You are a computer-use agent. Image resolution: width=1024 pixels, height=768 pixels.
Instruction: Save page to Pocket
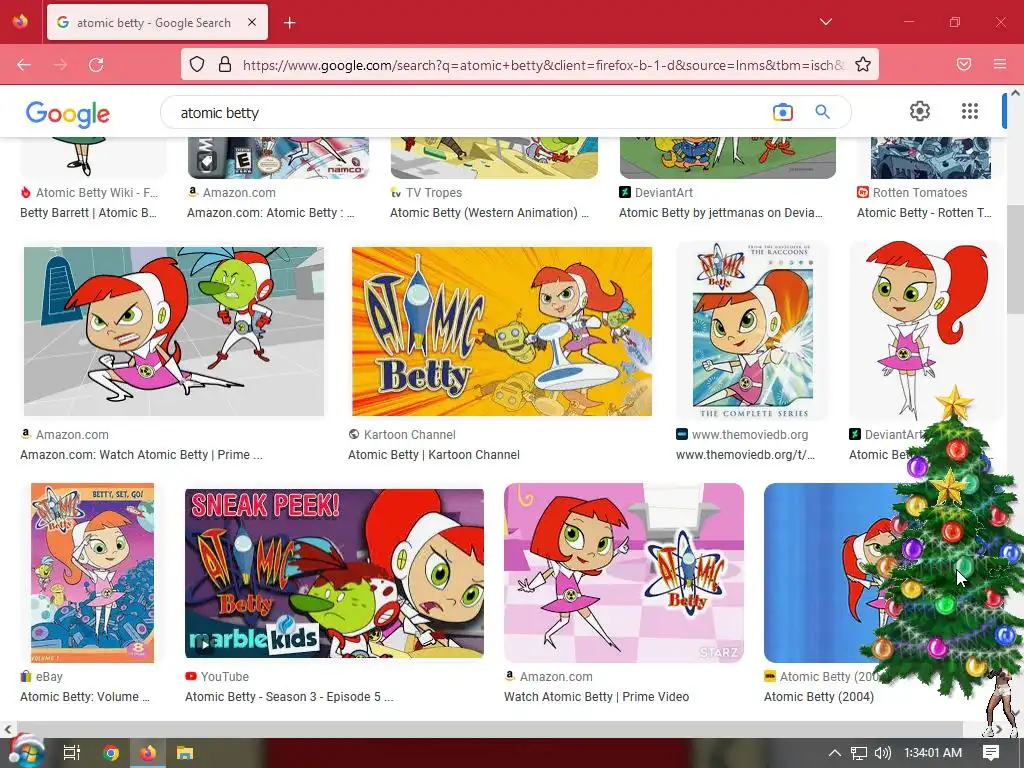[964, 65]
